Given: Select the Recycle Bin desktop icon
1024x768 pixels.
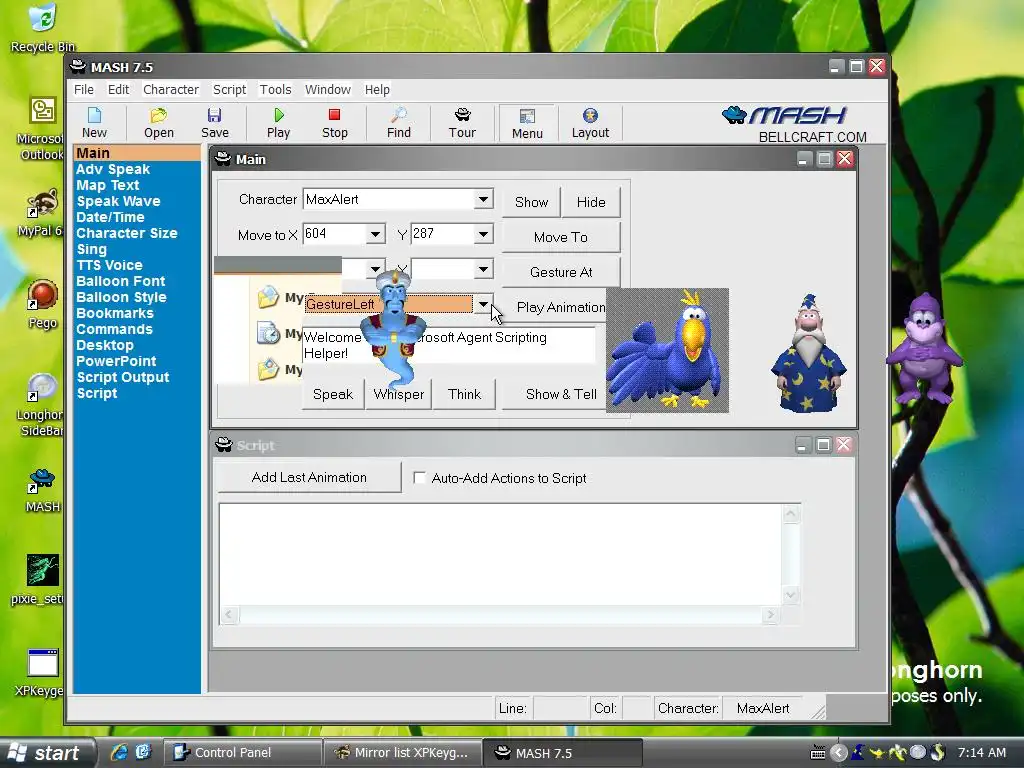Looking at the screenshot, I should (x=42, y=27).
